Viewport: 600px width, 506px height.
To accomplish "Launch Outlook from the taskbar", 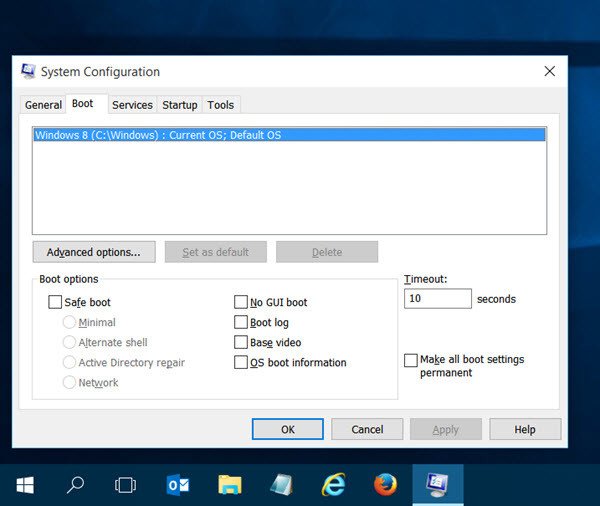I will point(178,485).
